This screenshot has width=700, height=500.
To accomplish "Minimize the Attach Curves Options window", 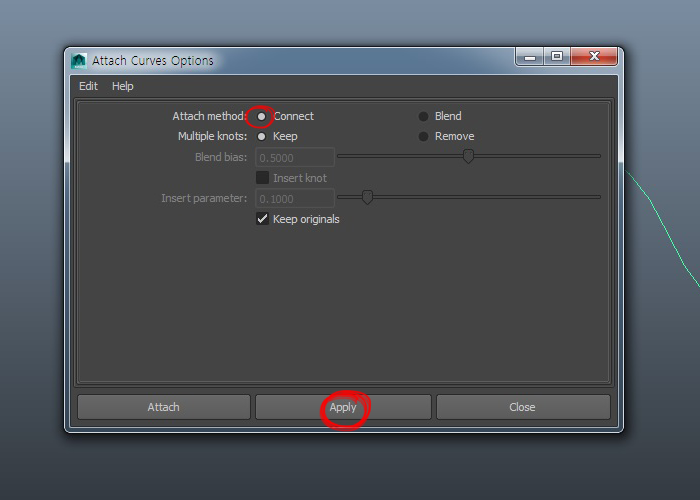I will (x=529, y=57).
